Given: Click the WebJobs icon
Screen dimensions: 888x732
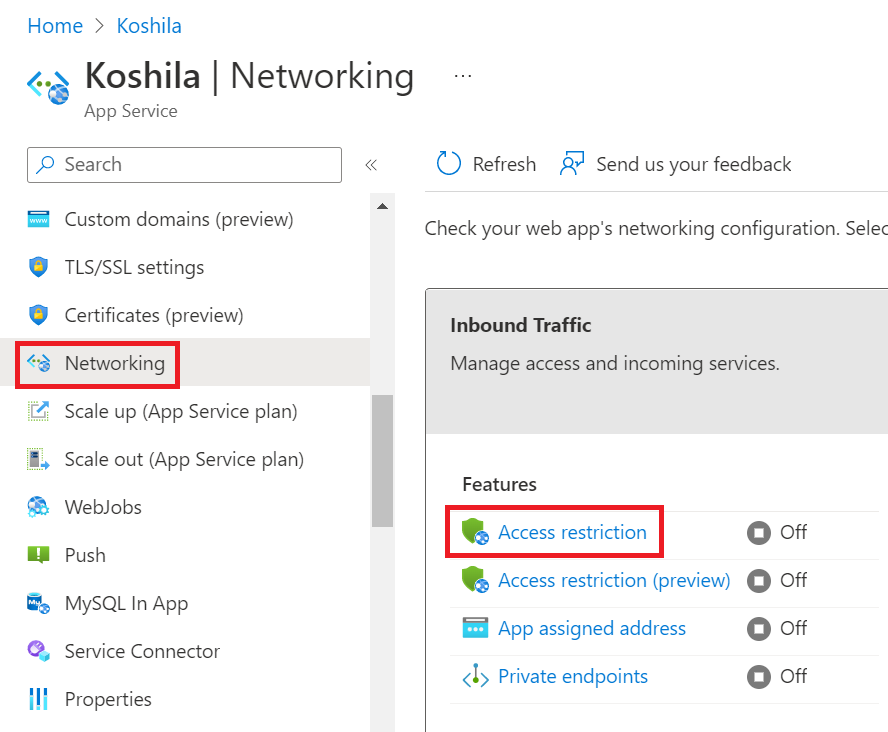Looking at the screenshot, I should tap(39, 507).
